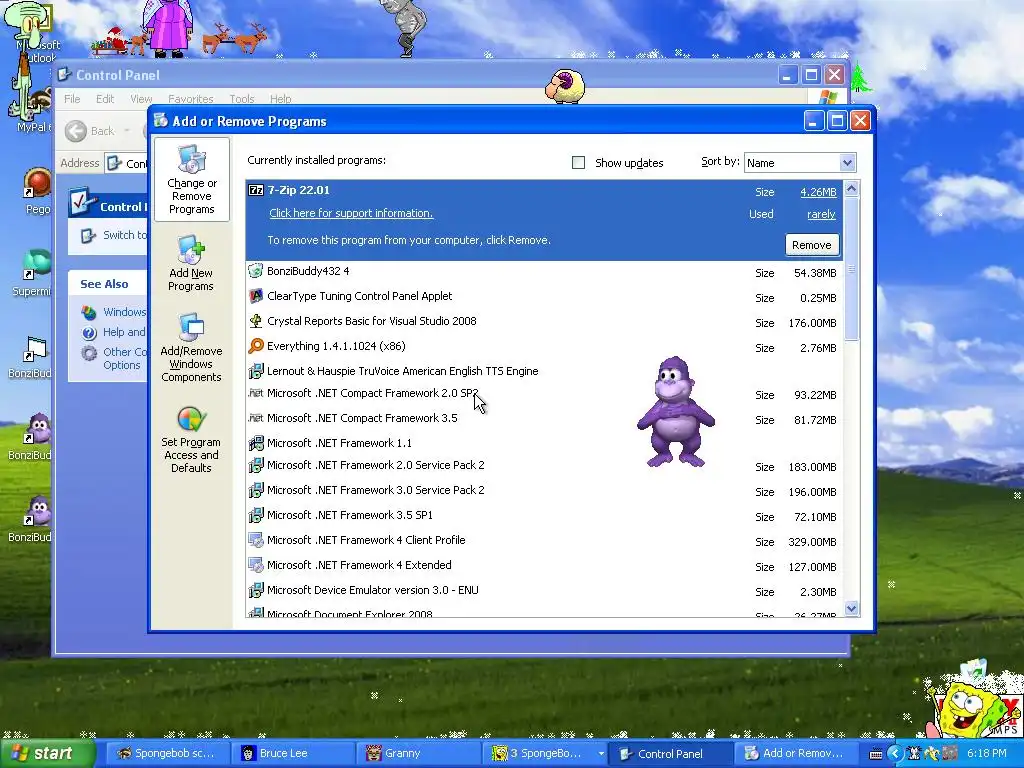The height and width of the screenshot is (768, 1024).
Task: Switch to Bruce Lee taskbar window
Action: coord(293,754)
